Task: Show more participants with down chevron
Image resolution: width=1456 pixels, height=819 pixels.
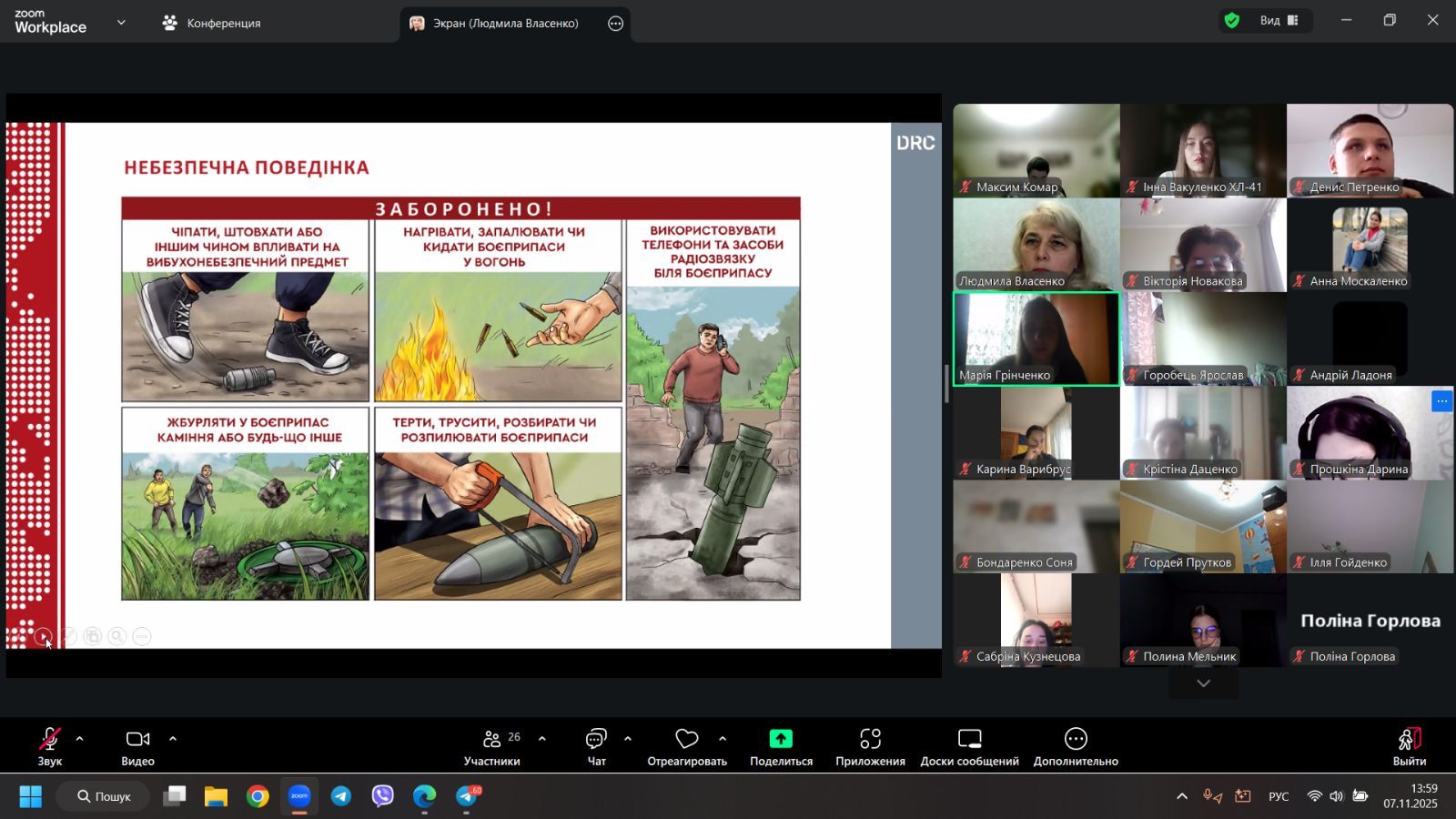Action: click(x=1203, y=683)
